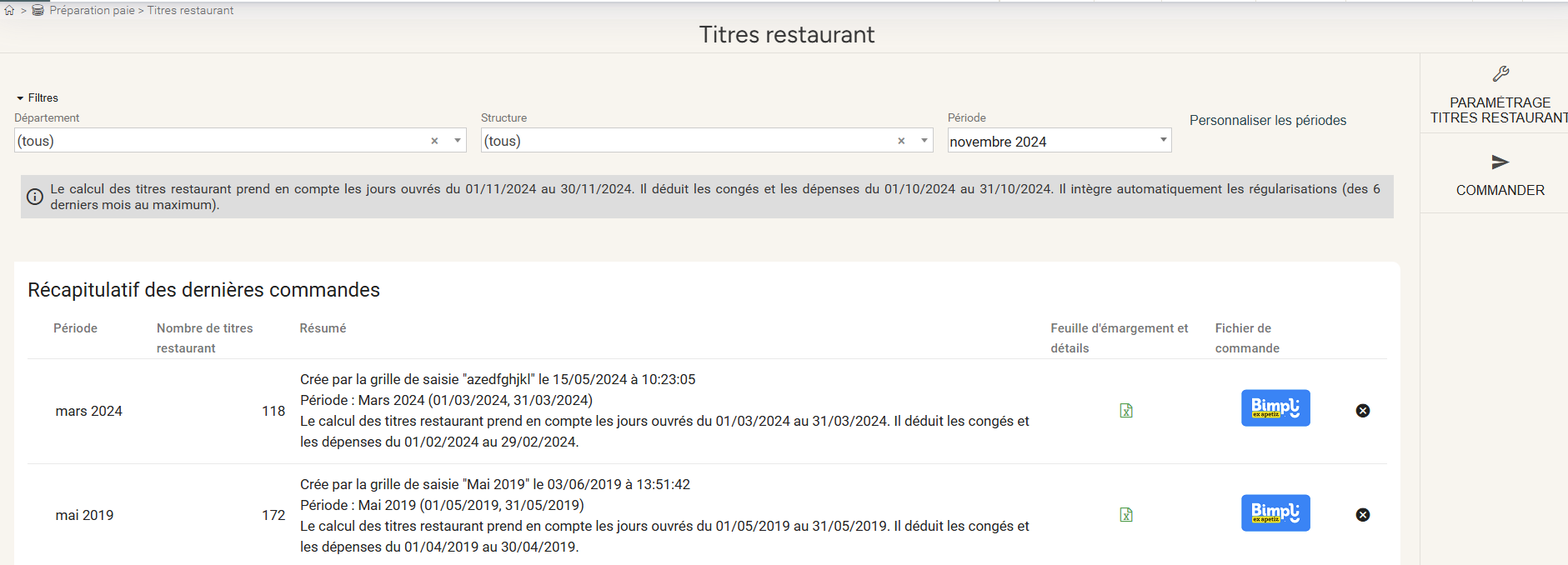Screen dimensions: 1568x565
Task: Expand the Département dropdown arrow
Action: coord(458,141)
